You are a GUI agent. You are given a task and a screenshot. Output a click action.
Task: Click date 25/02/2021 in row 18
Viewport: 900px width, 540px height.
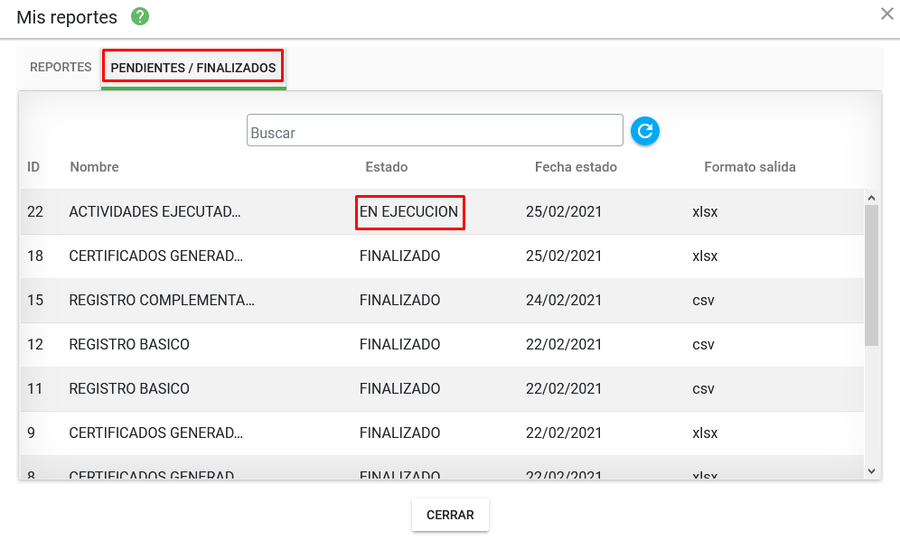click(564, 256)
